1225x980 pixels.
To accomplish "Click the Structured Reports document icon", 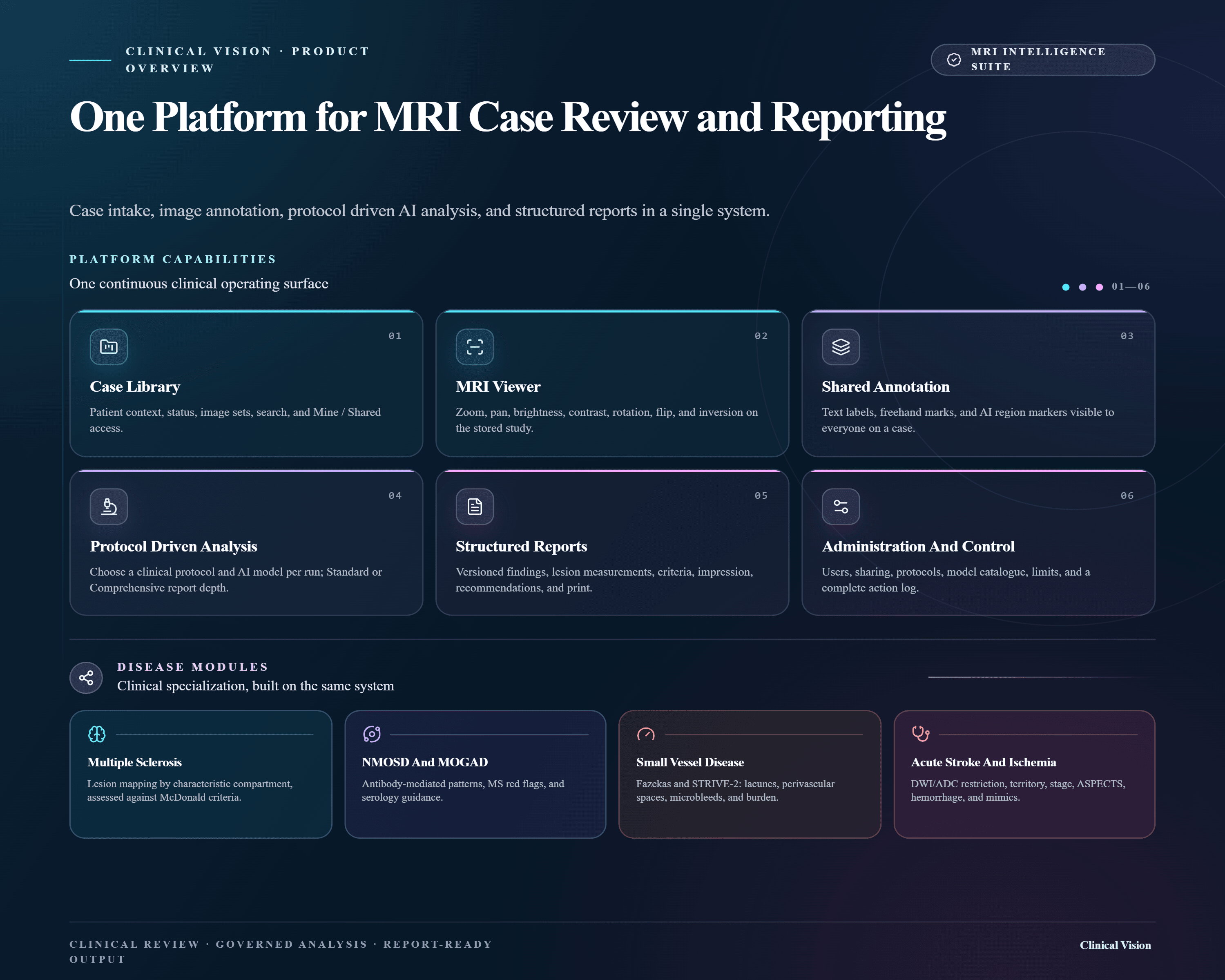I will [474, 506].
